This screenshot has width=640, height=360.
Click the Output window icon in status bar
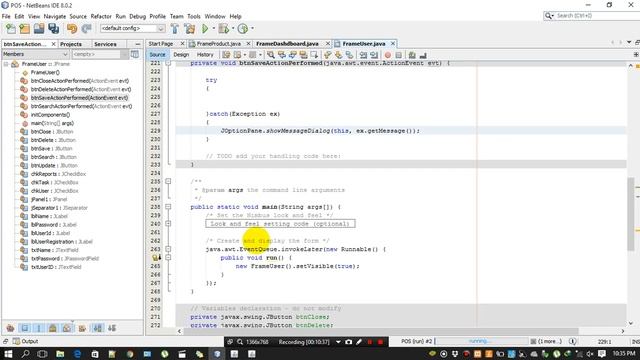pyautogui.click(x=16, y=341)
